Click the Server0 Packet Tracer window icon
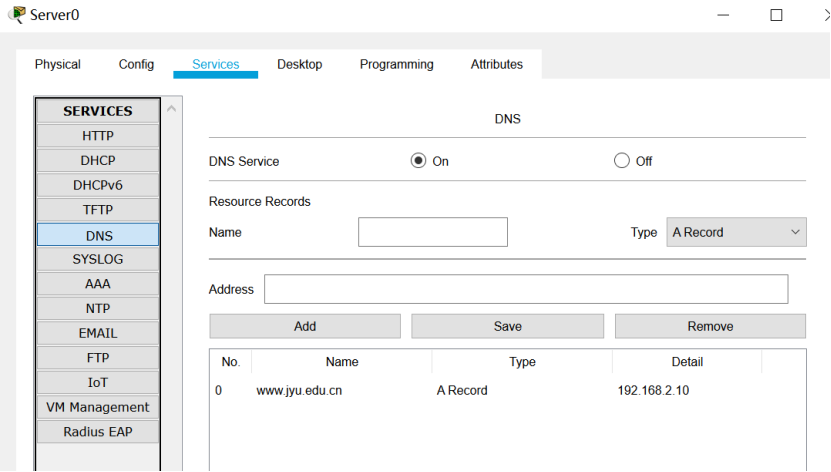Image resolution: width=831 pixels, height=472 pixels. pyautogui.click(x=17, y=14)
